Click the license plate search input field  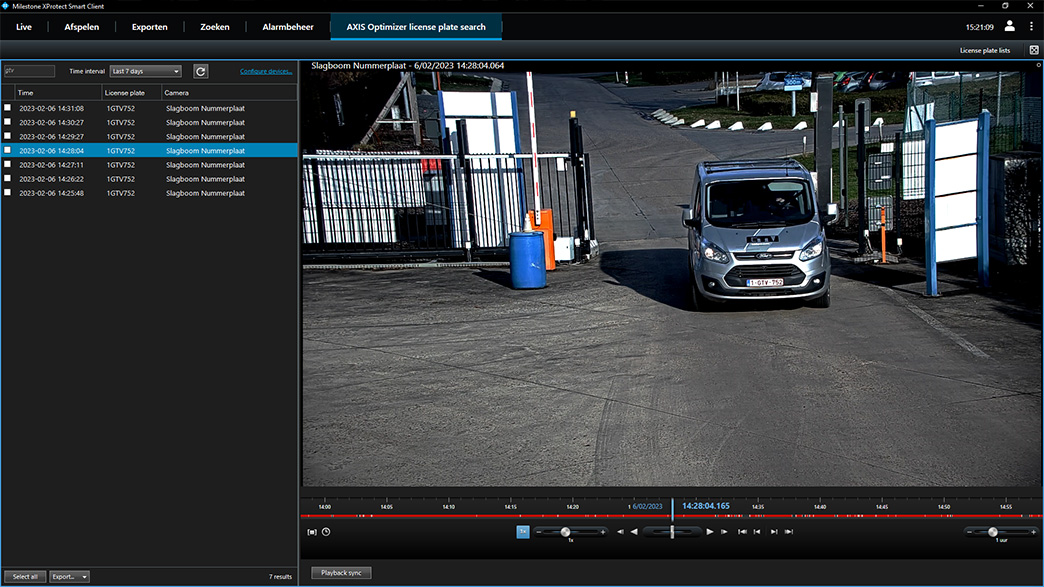click(29, 71)
